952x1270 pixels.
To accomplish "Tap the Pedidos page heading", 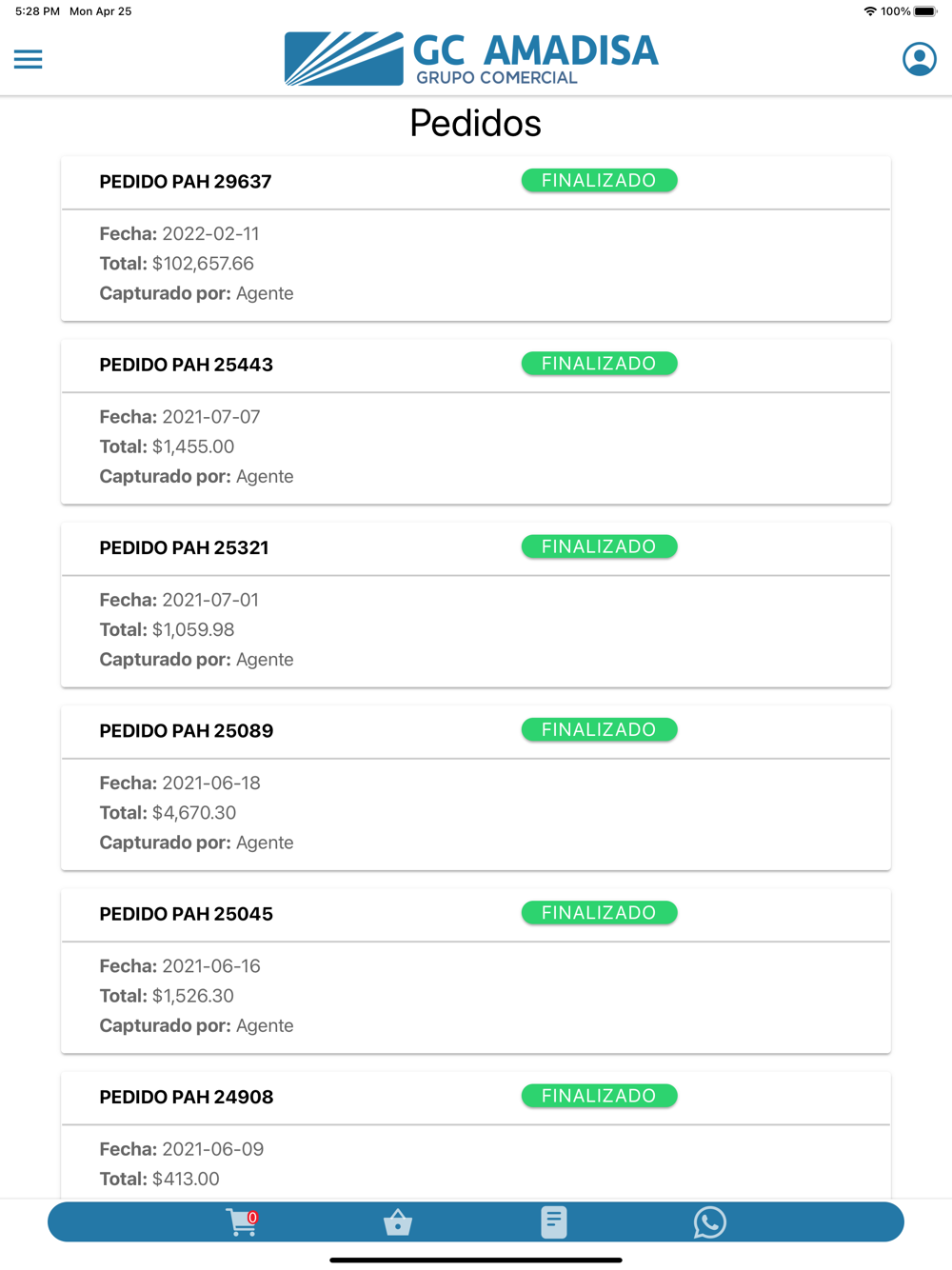I will click(x=475, y=124).
